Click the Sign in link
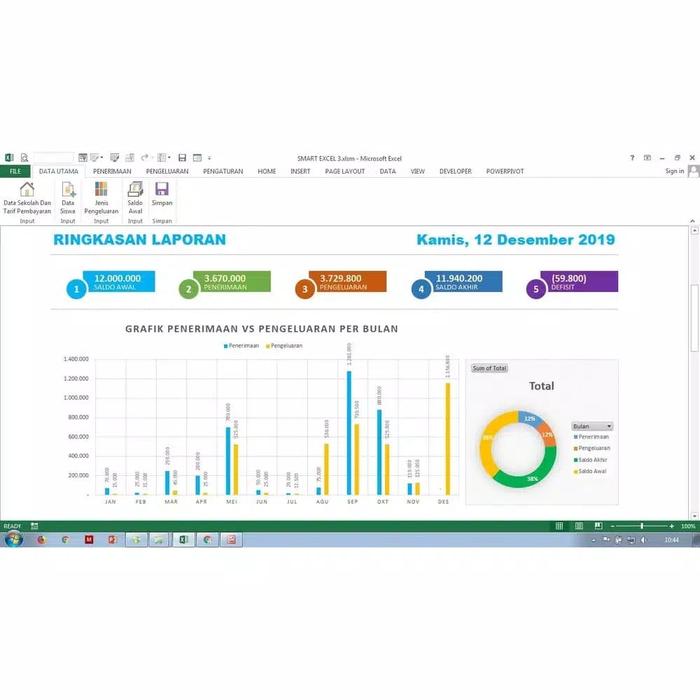This screenshot has width=700, height=700. click(x=674, y=171)
